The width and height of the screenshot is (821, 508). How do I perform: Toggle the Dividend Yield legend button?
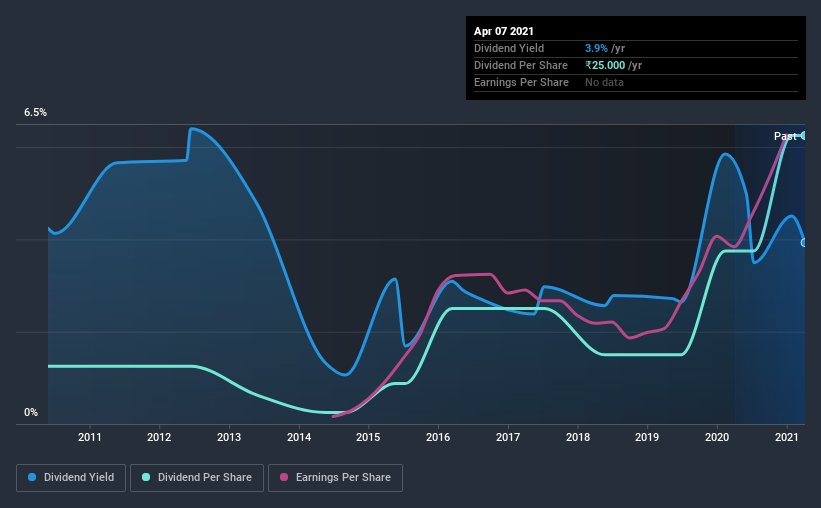click(71, 478)
